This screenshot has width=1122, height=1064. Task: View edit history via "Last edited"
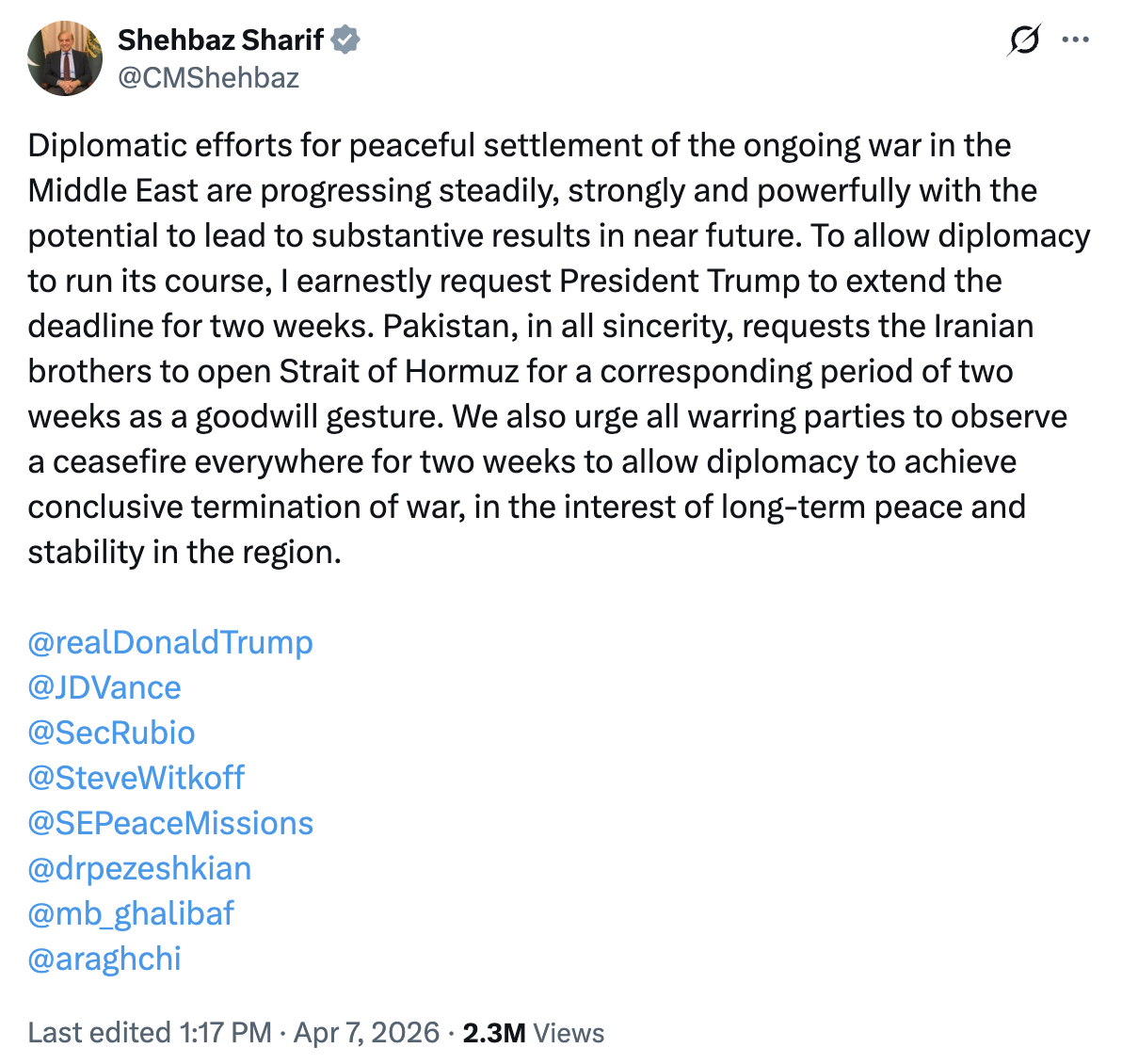point(99,1033)
